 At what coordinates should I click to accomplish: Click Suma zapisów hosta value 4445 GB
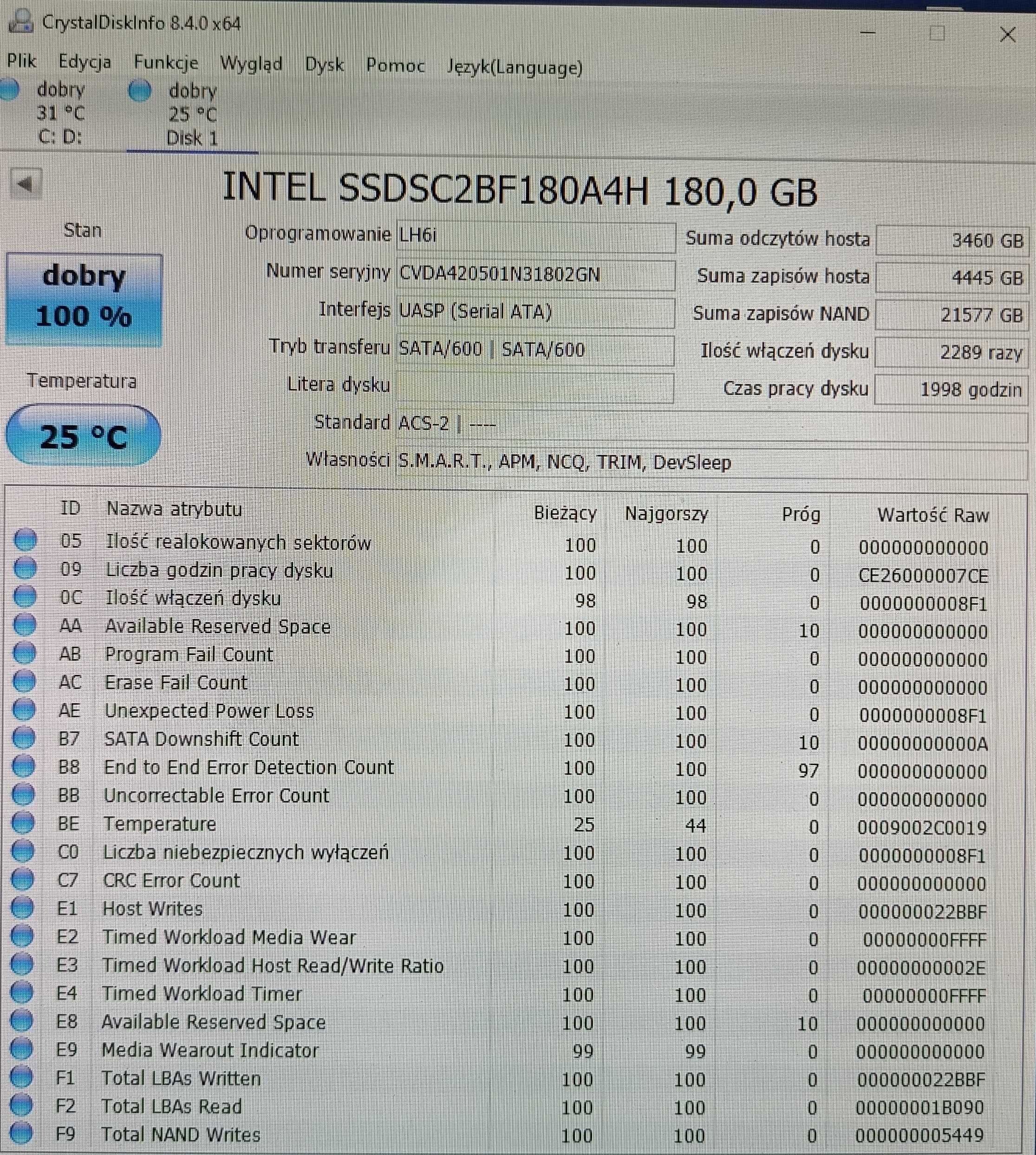(x=952, y=278)
